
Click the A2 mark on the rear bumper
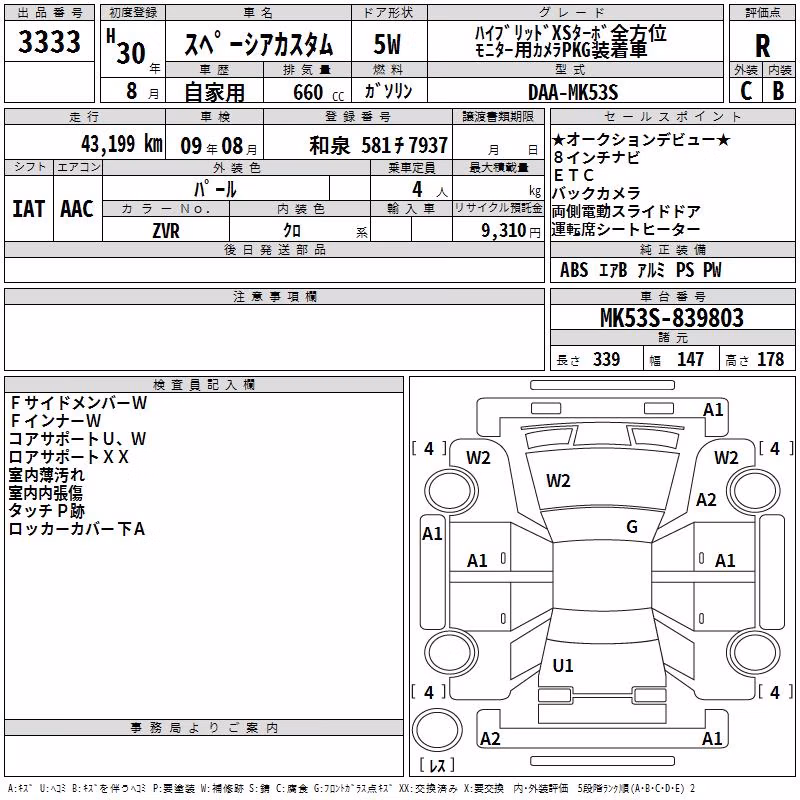click(x=490, y=738)
